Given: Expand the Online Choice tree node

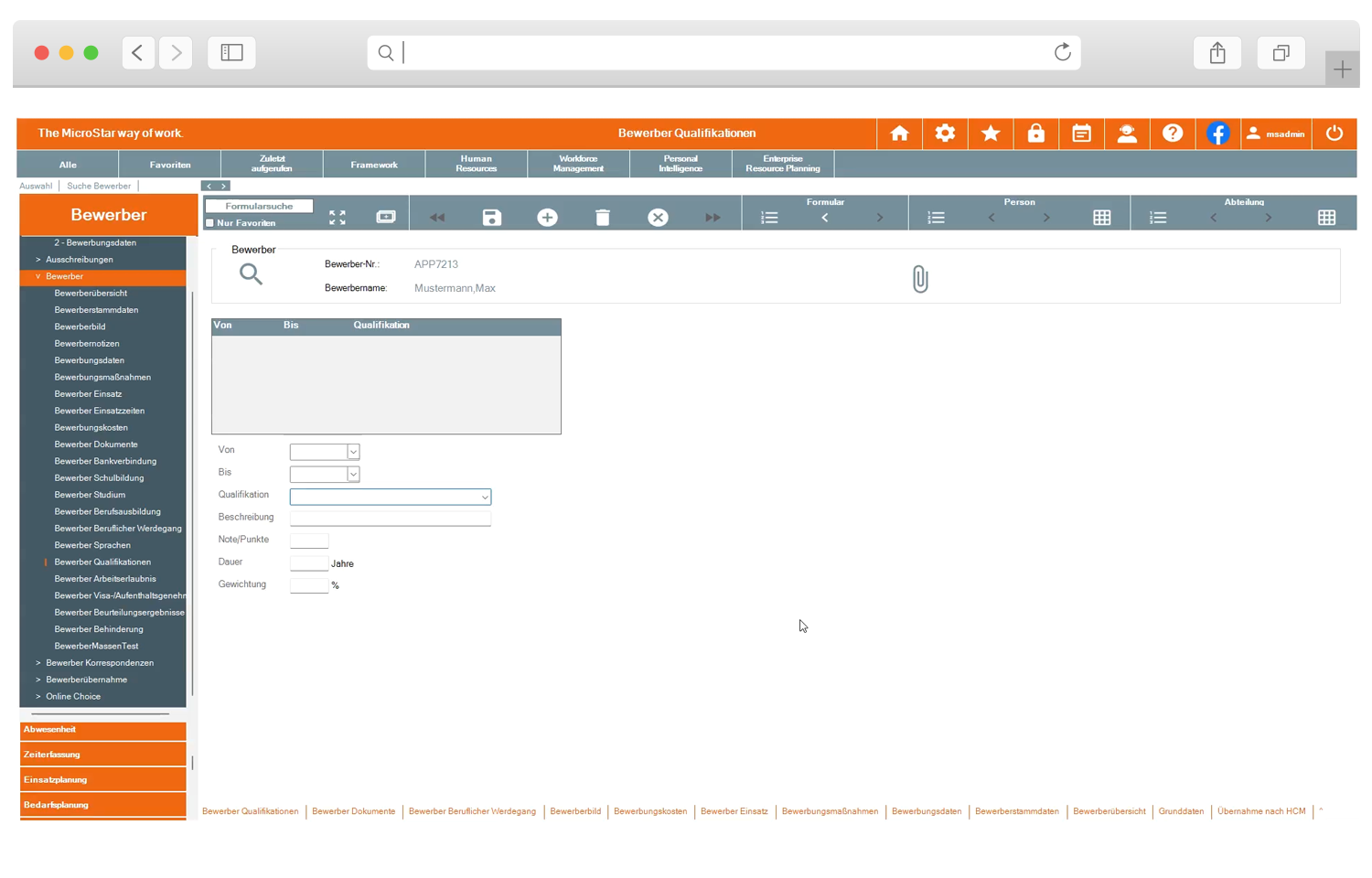Looking at the screenshot, I should pyautogui.click(x=38, y=697).
